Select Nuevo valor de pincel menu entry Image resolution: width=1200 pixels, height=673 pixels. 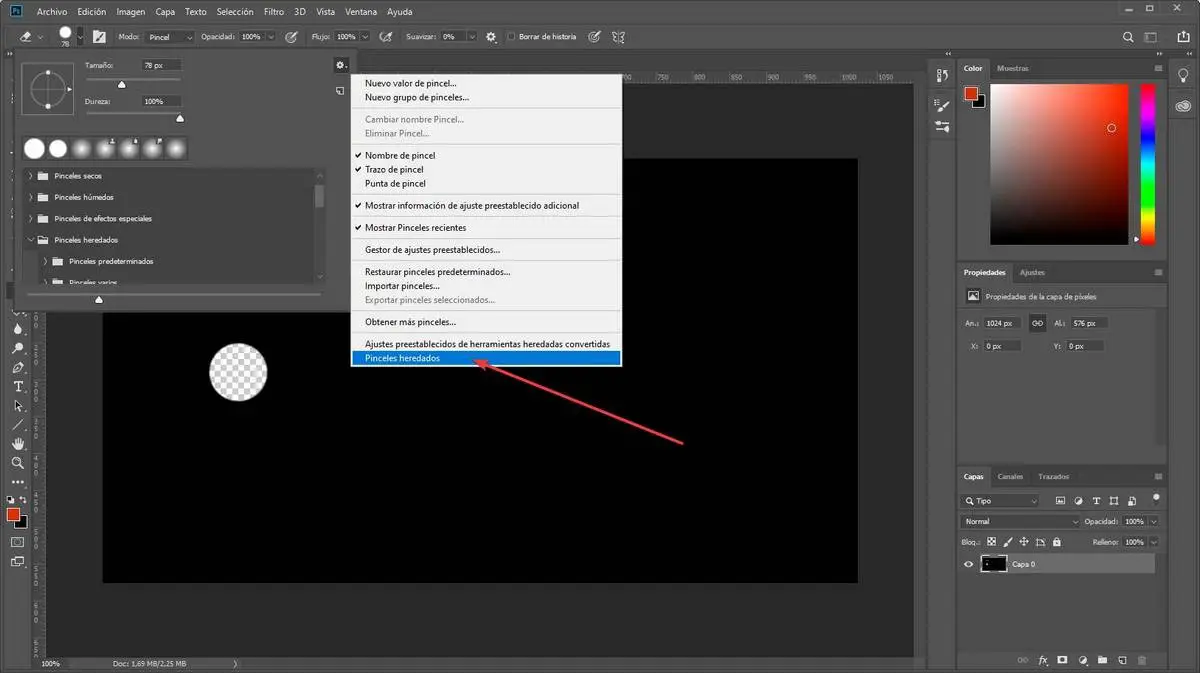[486, 84]
